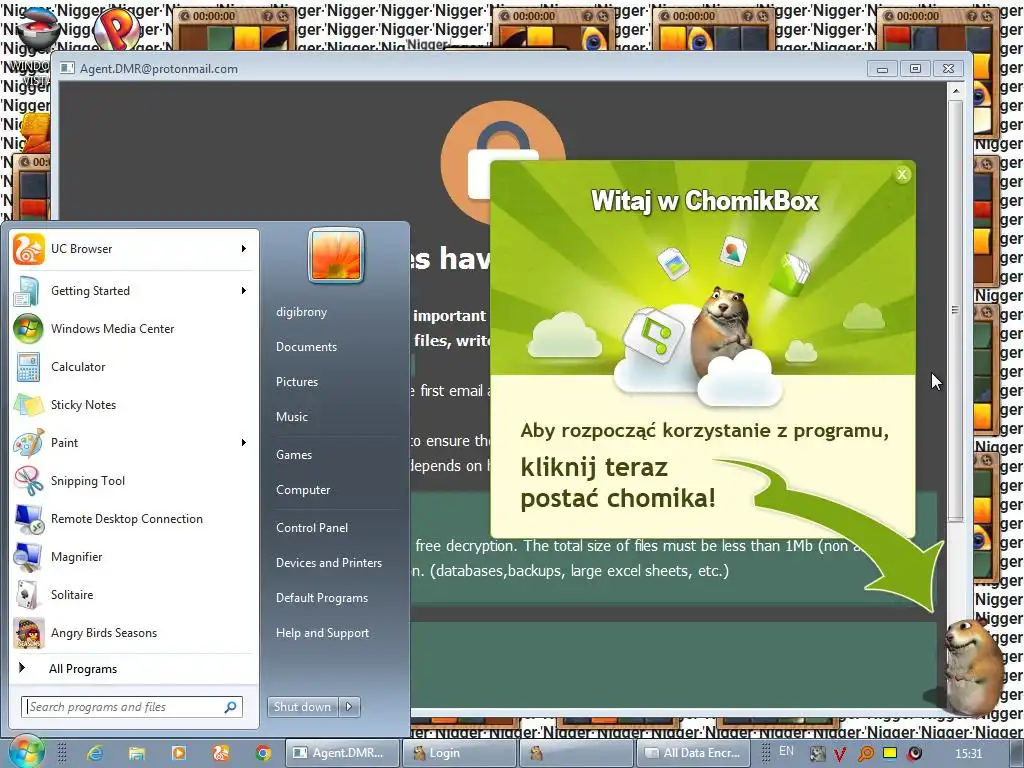Focus the Search programs and files box
This screenshot has height=768, width=1024.
coord(133,707)
